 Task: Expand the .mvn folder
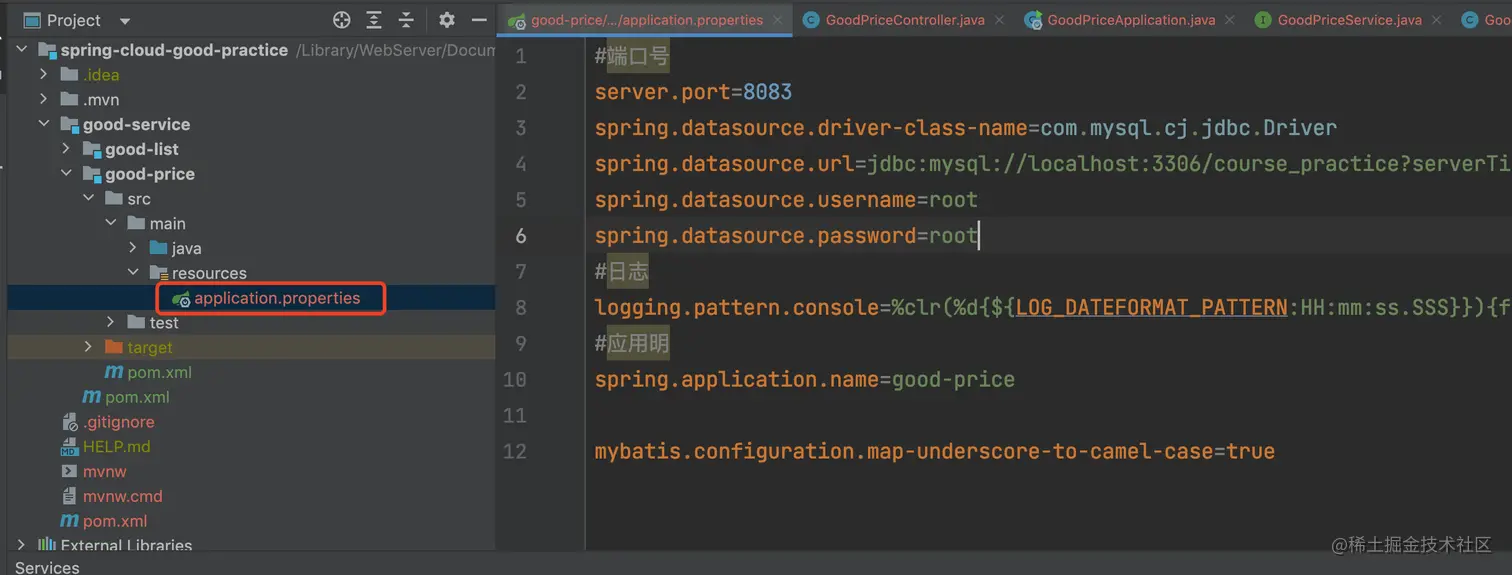click(43, 99)
